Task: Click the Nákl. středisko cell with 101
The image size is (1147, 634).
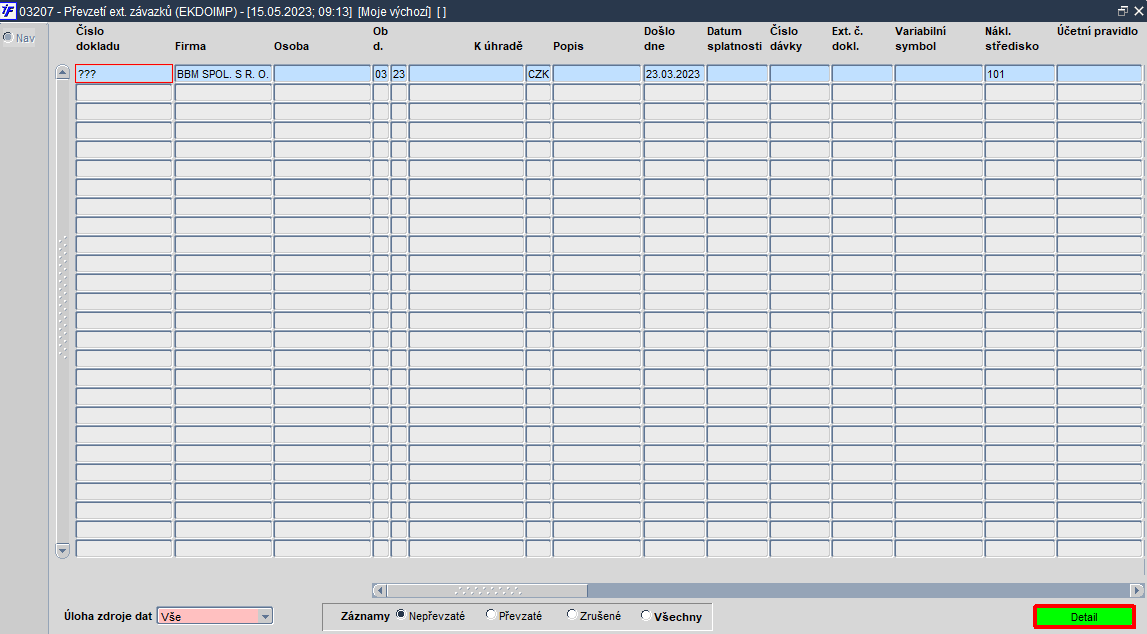Action: point(1020,74)
